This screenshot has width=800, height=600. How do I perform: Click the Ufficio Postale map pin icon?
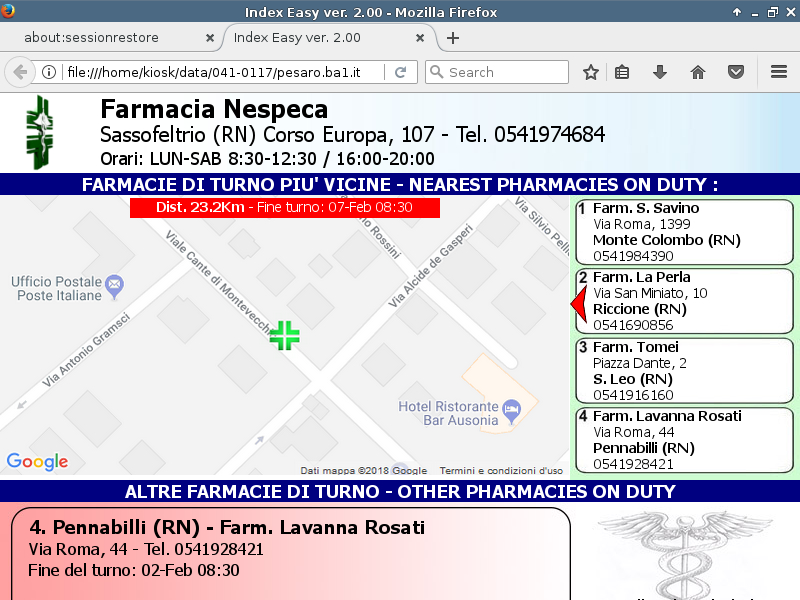[x=114, y=286]
